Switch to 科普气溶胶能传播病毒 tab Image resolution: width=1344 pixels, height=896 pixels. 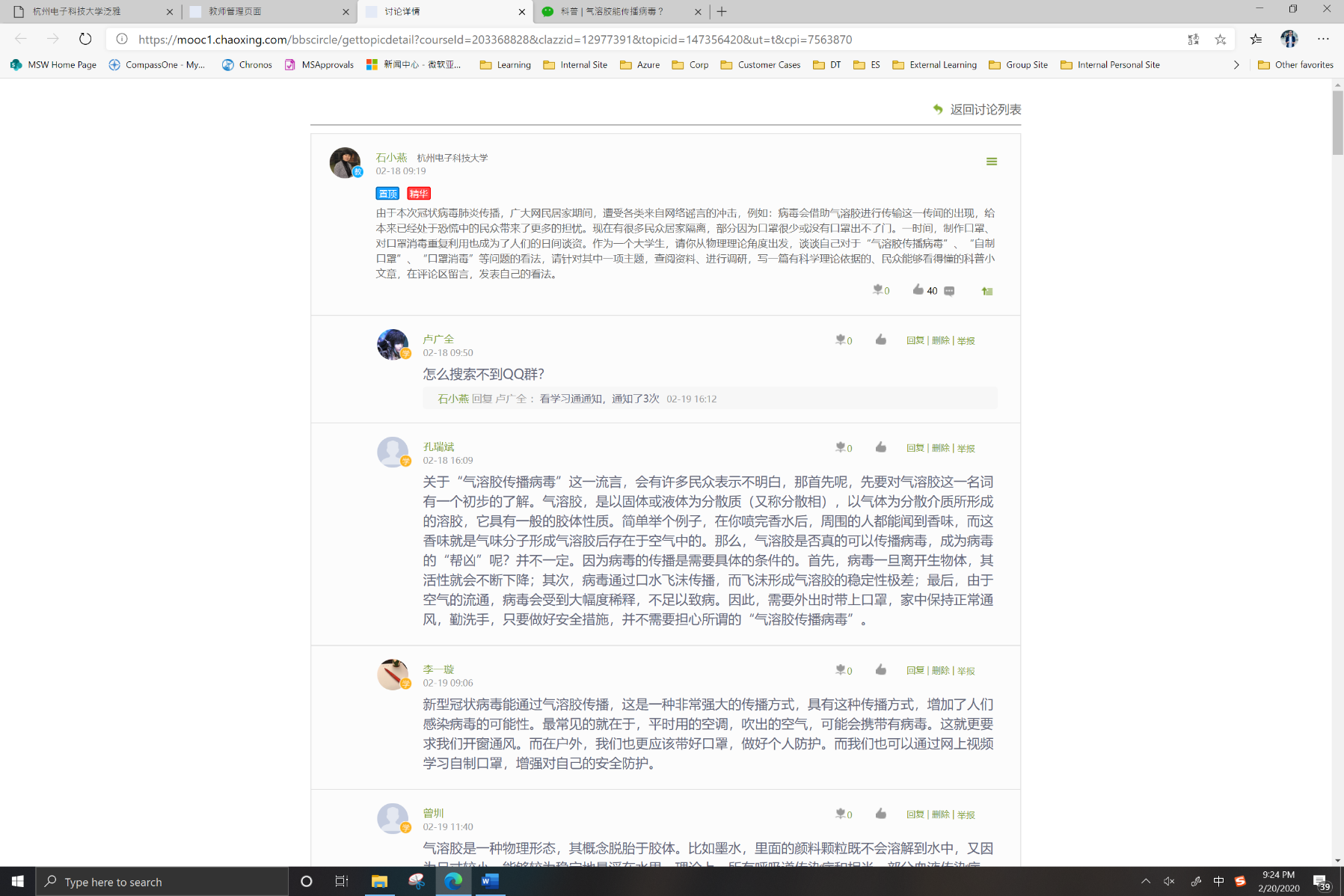point(622,11)
